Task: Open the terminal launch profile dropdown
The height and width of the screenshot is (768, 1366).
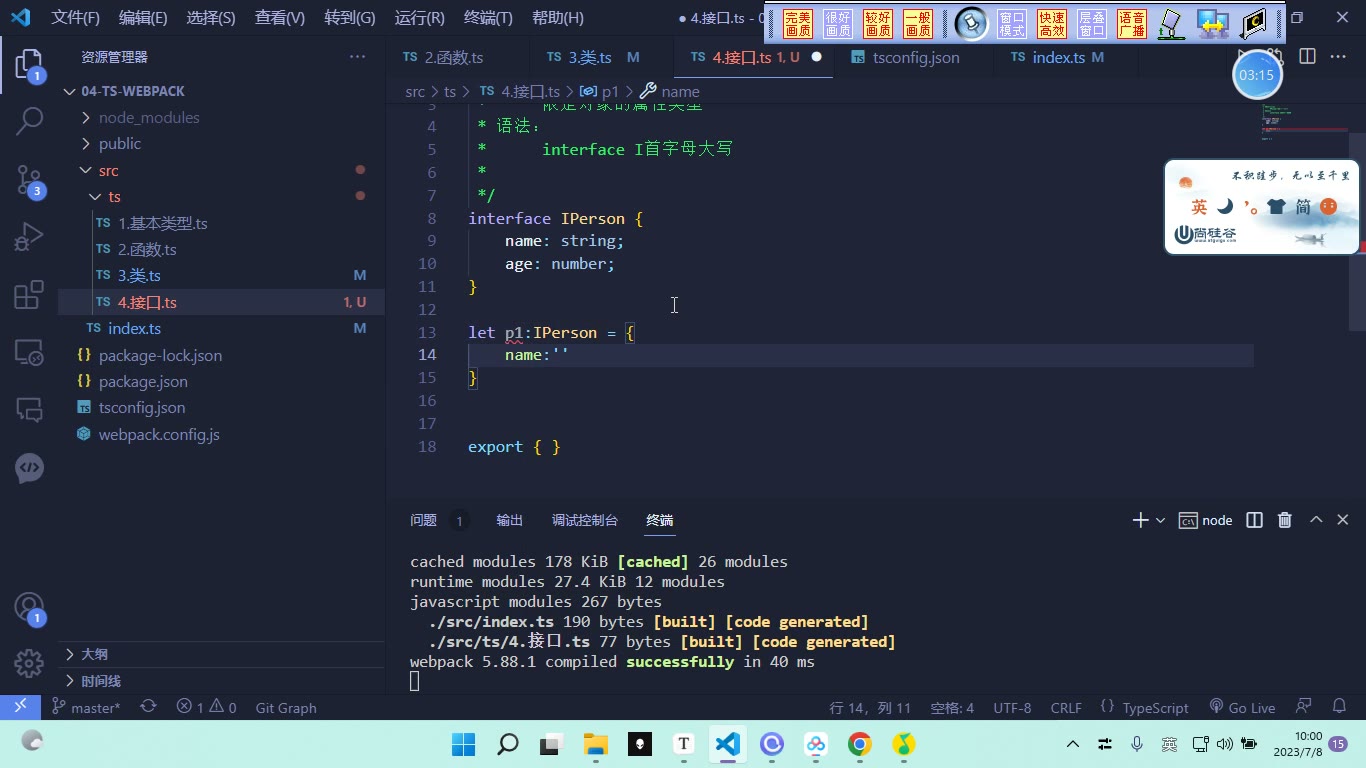Action: tap(1160, 520)
